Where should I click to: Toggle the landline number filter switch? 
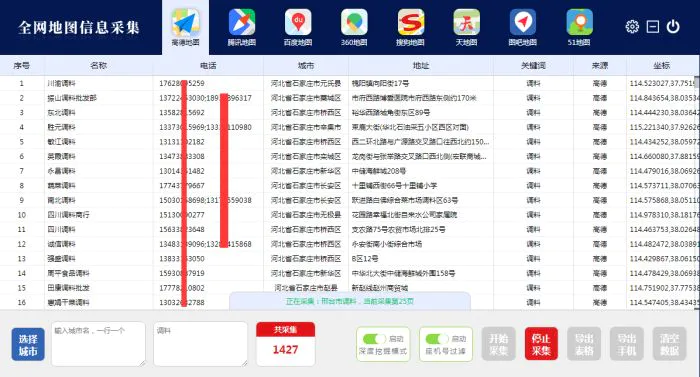coord(437,339)
